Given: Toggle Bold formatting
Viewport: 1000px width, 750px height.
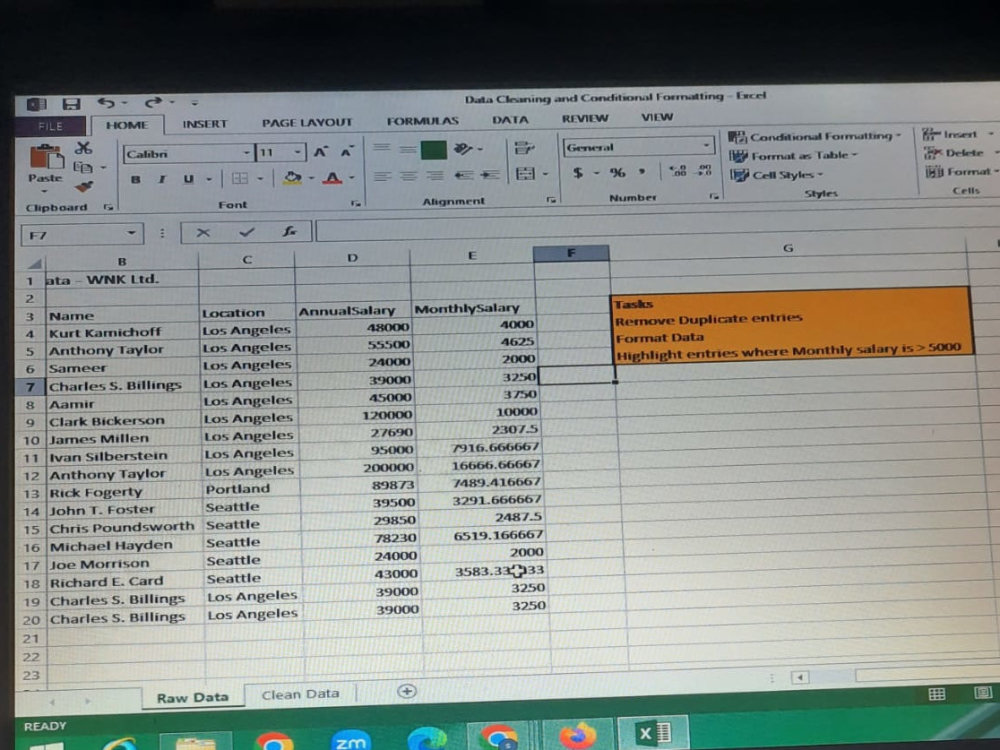Looking at the screenshot, I should point(135,180).
